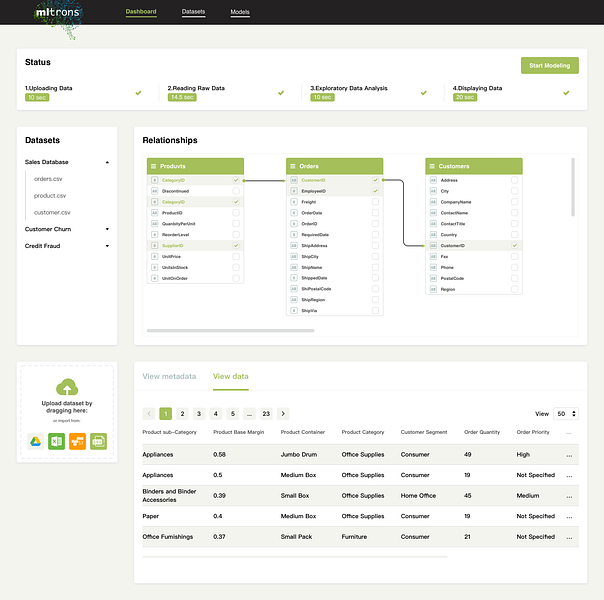Open more options for first Appliances row
The height and width of the screenshot is (600, 604).
[x=569, y=455]
